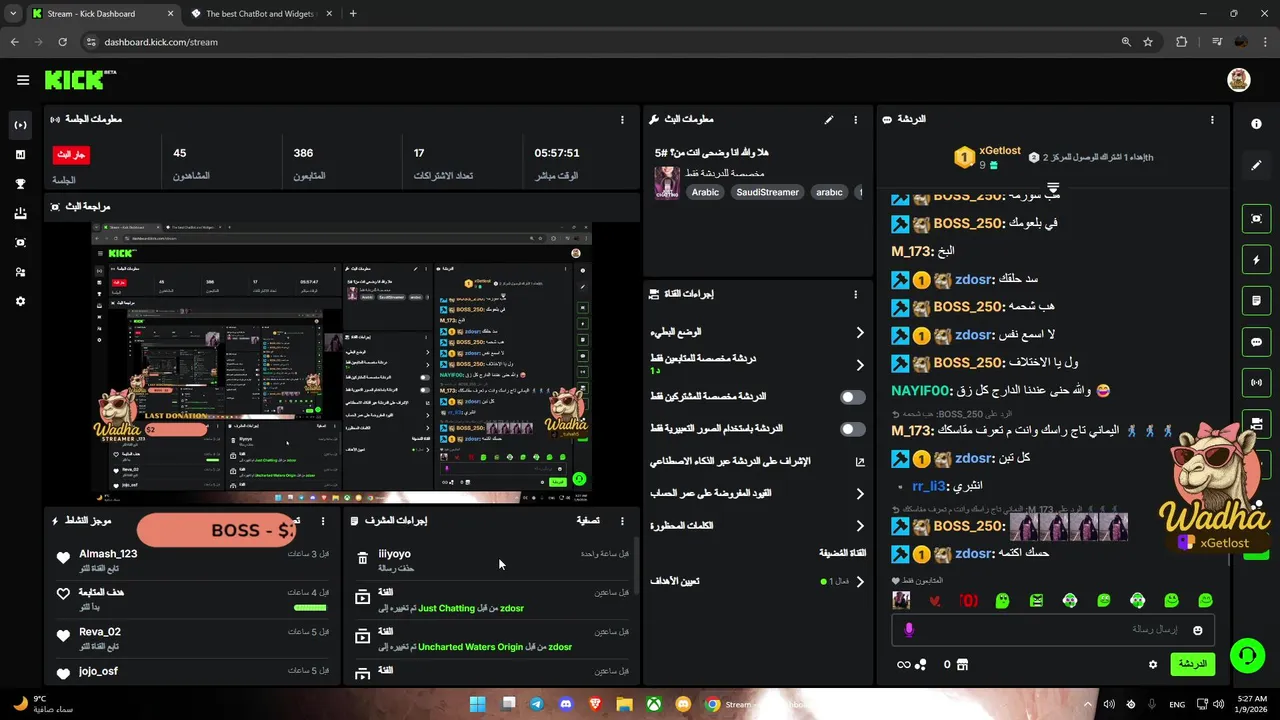The height and width of the screenshot is (720, 1280).
Task: Click rr_li3 username in chat
Action: click(929, 486)
